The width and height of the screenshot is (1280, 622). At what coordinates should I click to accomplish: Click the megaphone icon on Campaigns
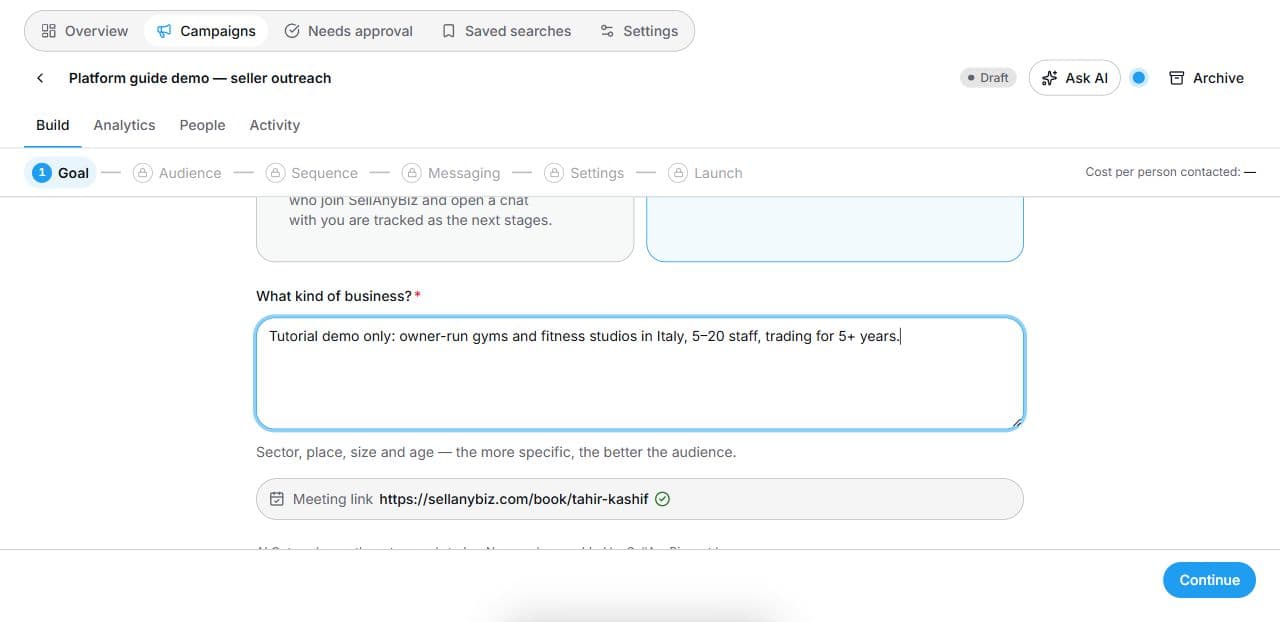[164, 31]
